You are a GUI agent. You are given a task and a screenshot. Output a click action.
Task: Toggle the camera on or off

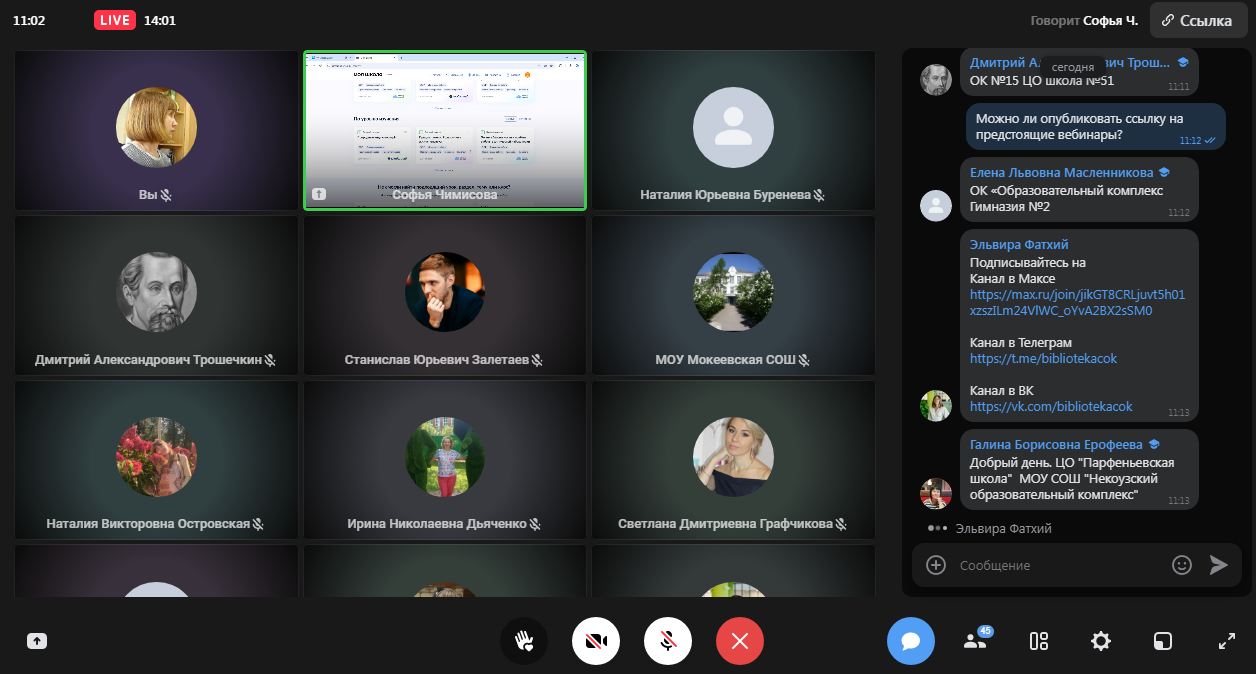(x=596, y=641)
